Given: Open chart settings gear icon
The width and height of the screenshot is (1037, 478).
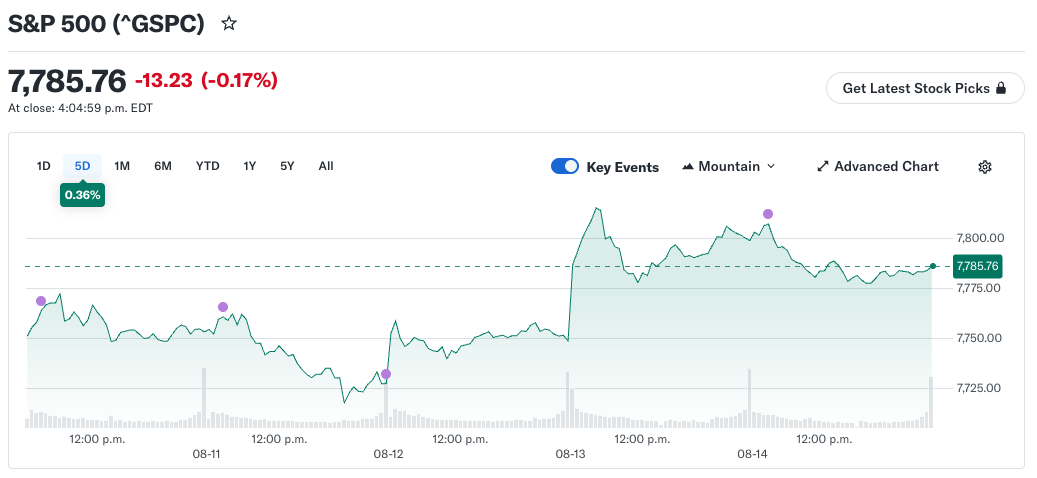Looking at the screenshot, I should click(984, 167).
